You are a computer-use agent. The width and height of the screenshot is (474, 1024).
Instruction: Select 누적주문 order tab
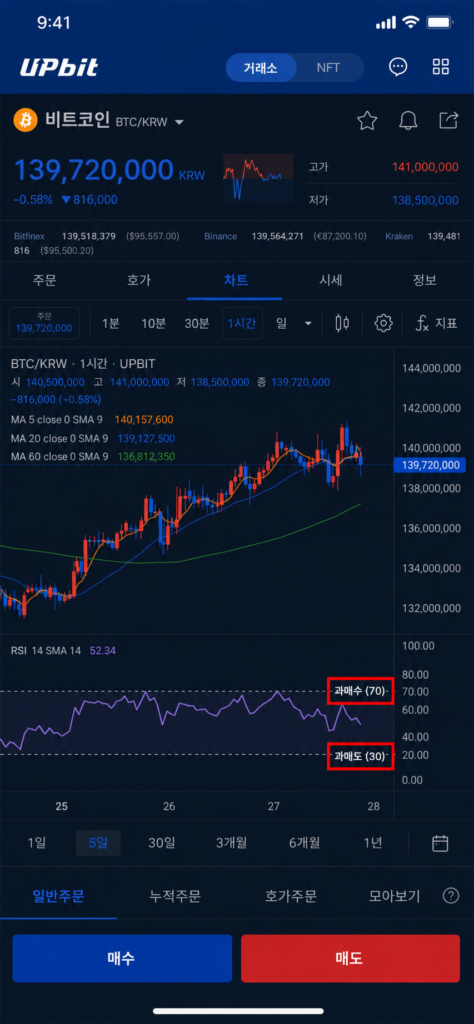coord(175,896)
